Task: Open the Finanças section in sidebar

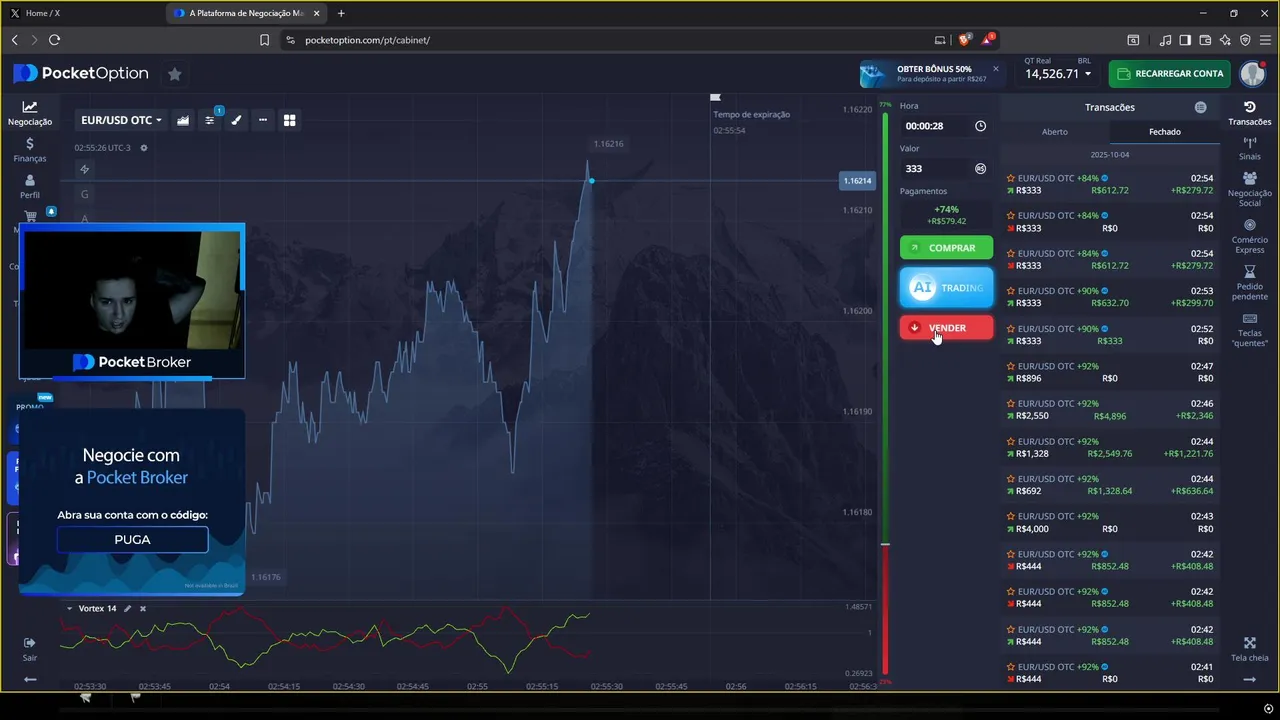Action: pos(30,150)
